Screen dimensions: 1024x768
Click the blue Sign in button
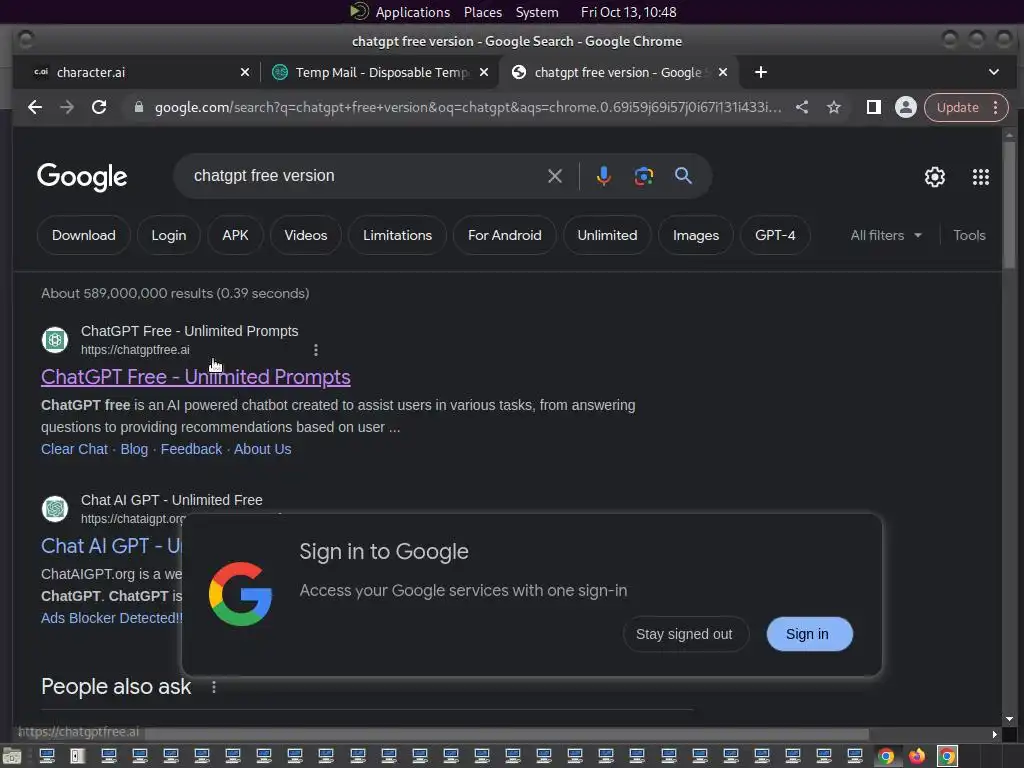(x=808, y=634)
